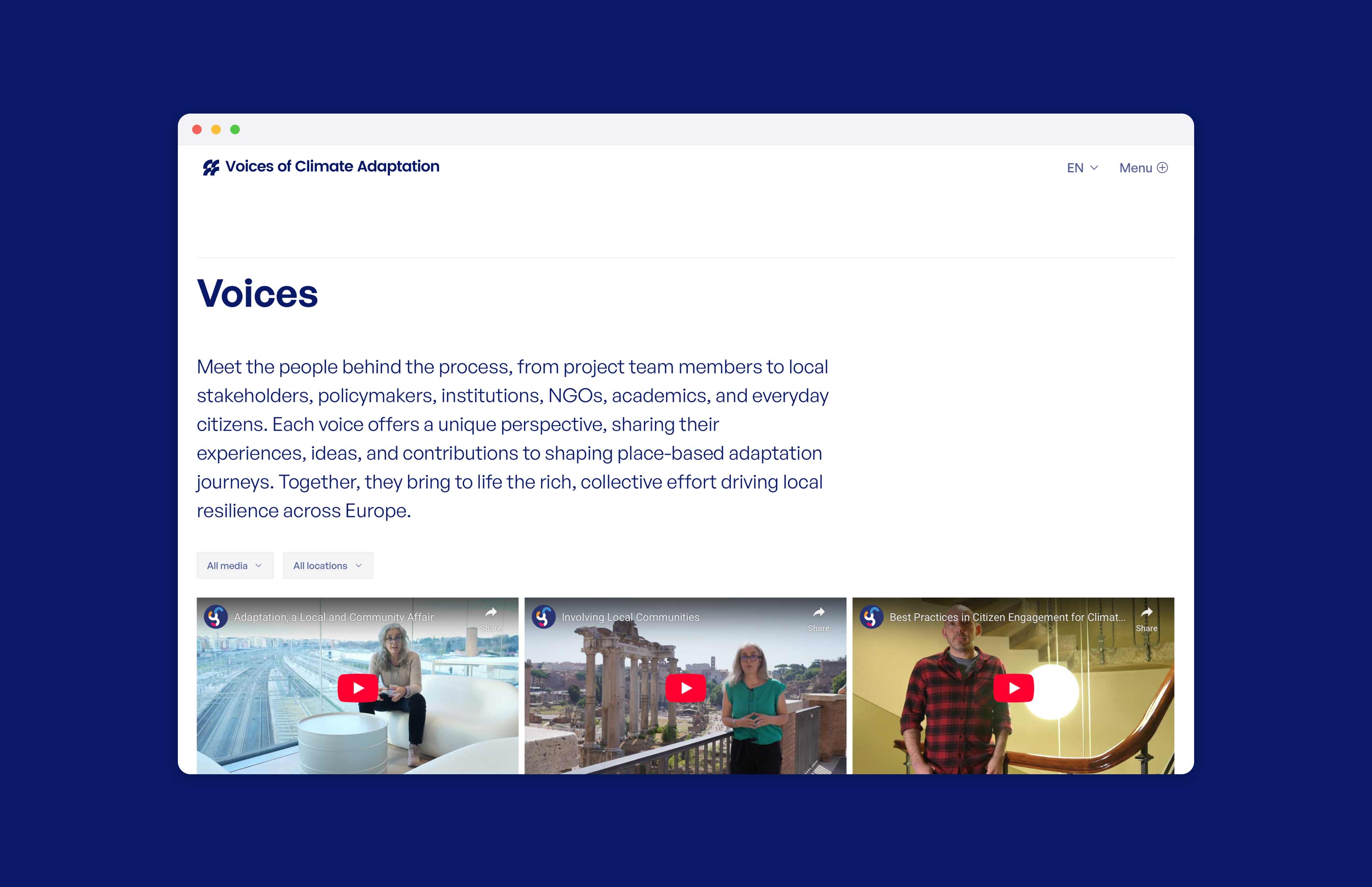Click the plus icon next to Menu
The width and height of the screenshot is (1372, 887).
click(1163, 168)
